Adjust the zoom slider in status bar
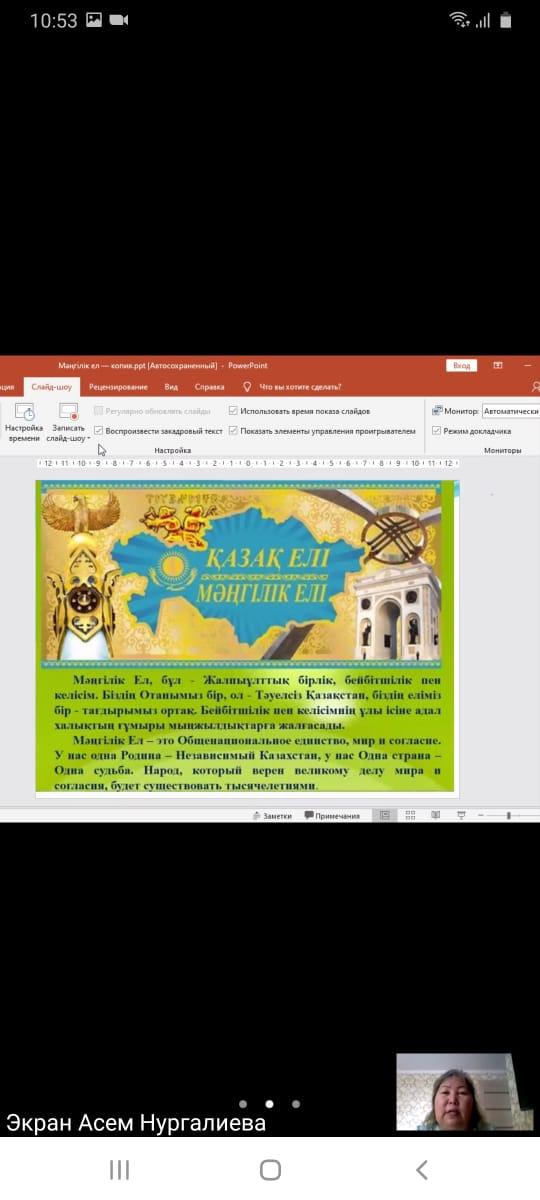This screenshot has width=540, height=1200. 510,816
